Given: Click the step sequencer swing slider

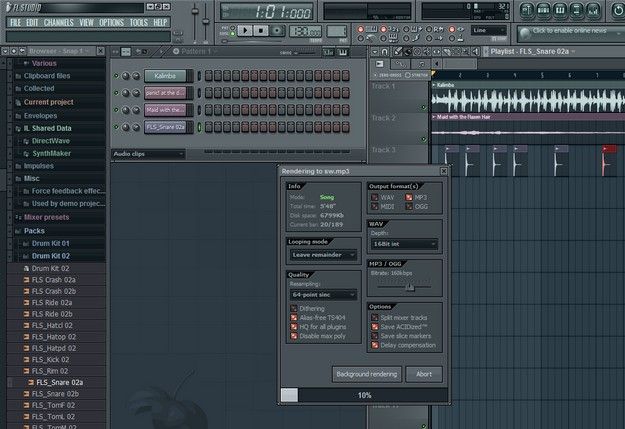Looking at the screenshot, I should pos(297,53).
